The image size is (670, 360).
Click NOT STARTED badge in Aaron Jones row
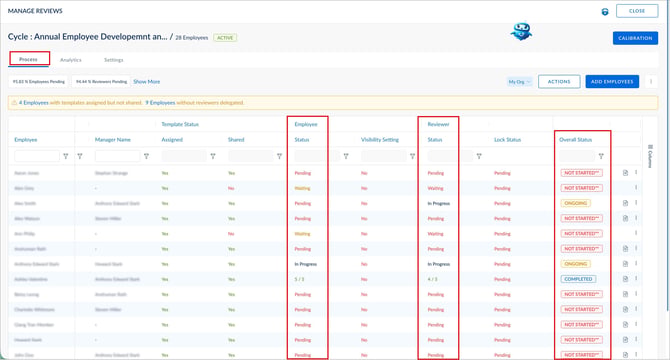tap(582, 173)
